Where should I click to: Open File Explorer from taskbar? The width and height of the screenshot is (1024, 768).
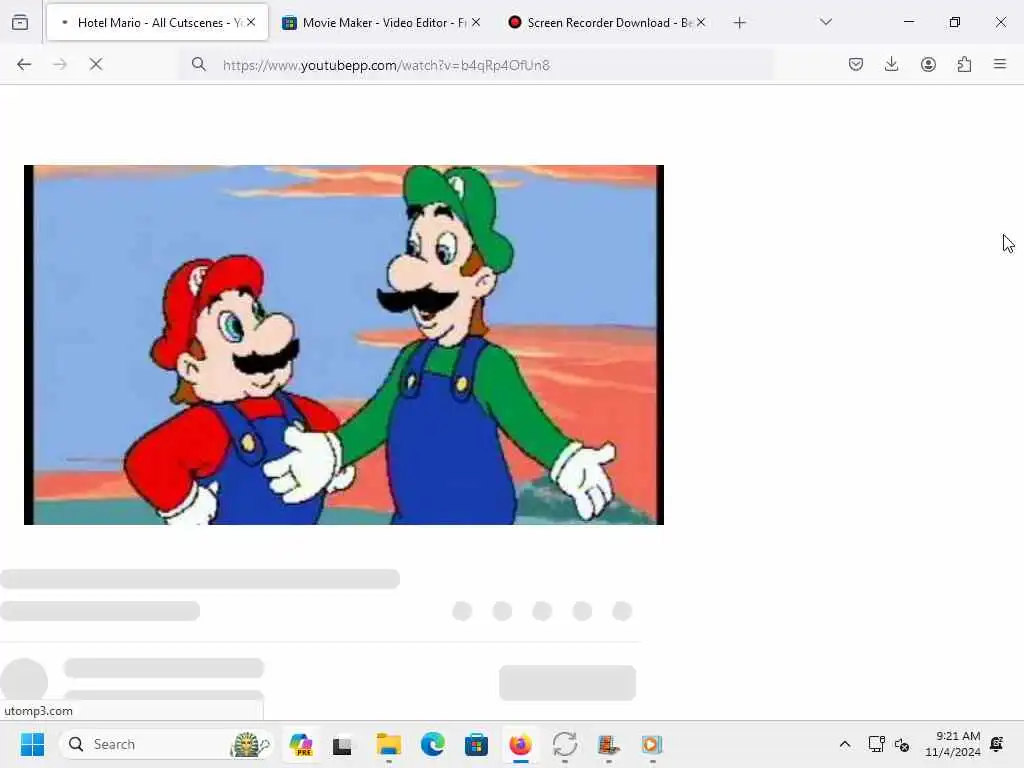click(389, 744)
